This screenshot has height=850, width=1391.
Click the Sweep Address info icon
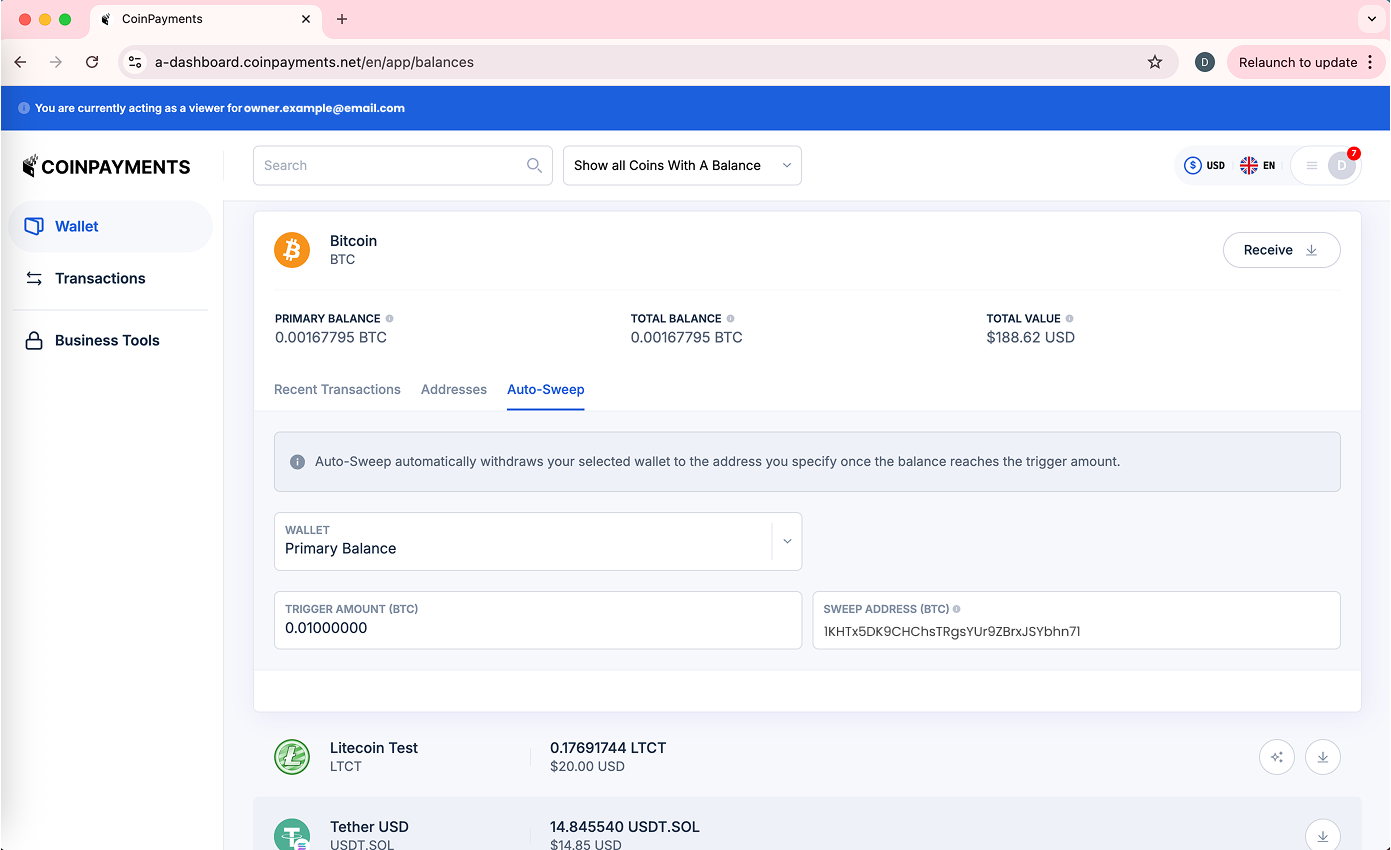pyautogui.click(x=957, y=609)
